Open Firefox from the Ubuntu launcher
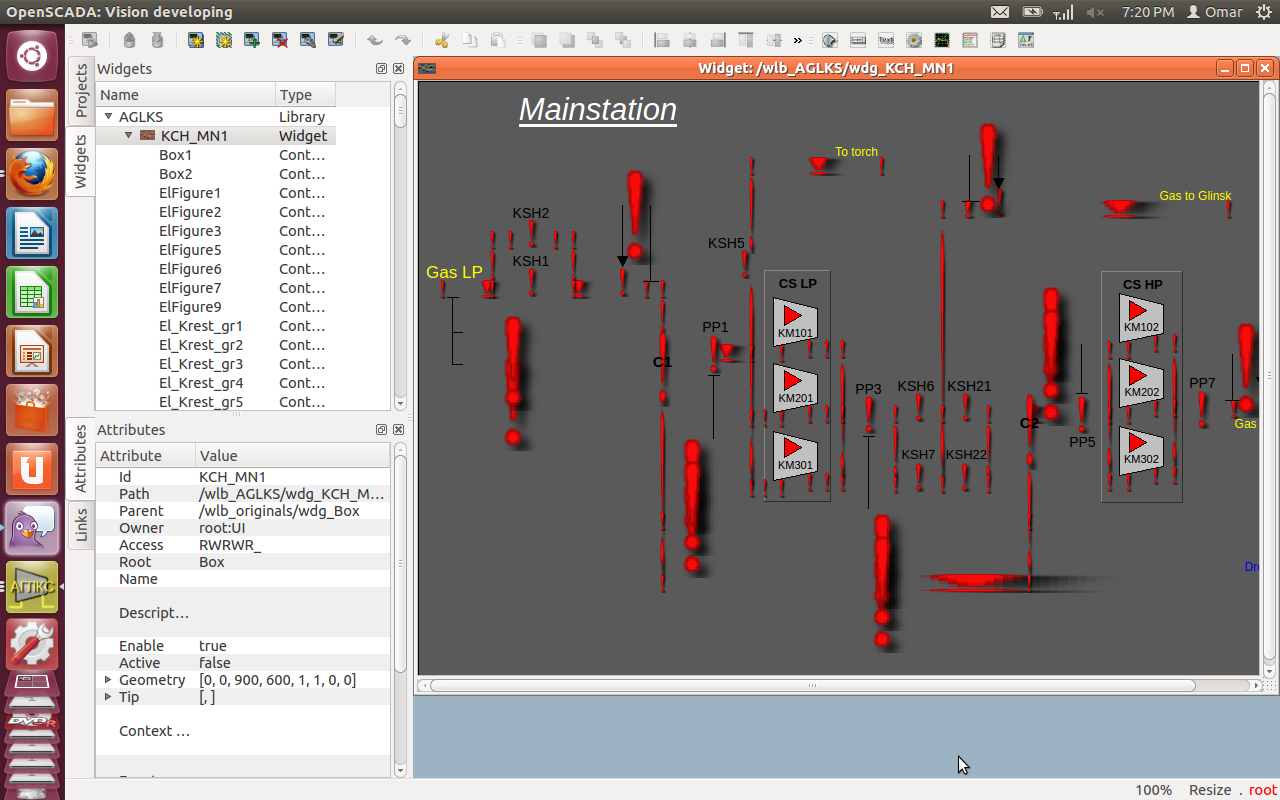Viewport: 1280px width, 800px height. pyautogui.click(x=32, y=175)
